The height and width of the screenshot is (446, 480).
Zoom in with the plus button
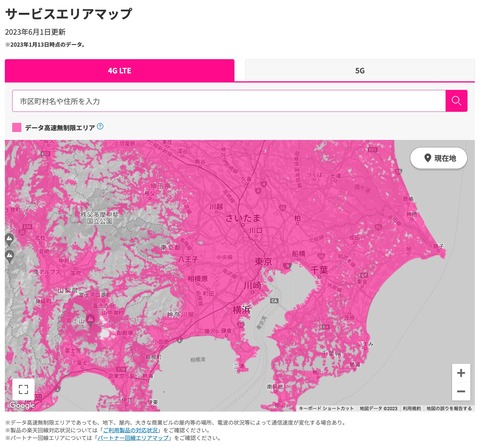[461, 373]
